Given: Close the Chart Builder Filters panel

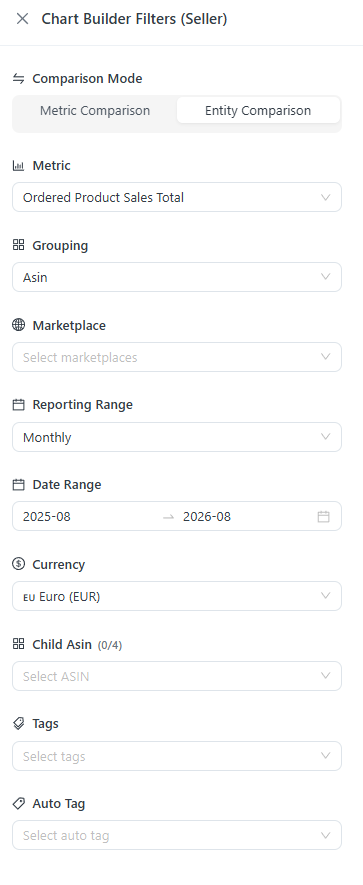Looking at the screenshot, I should [x=23, y=19].
